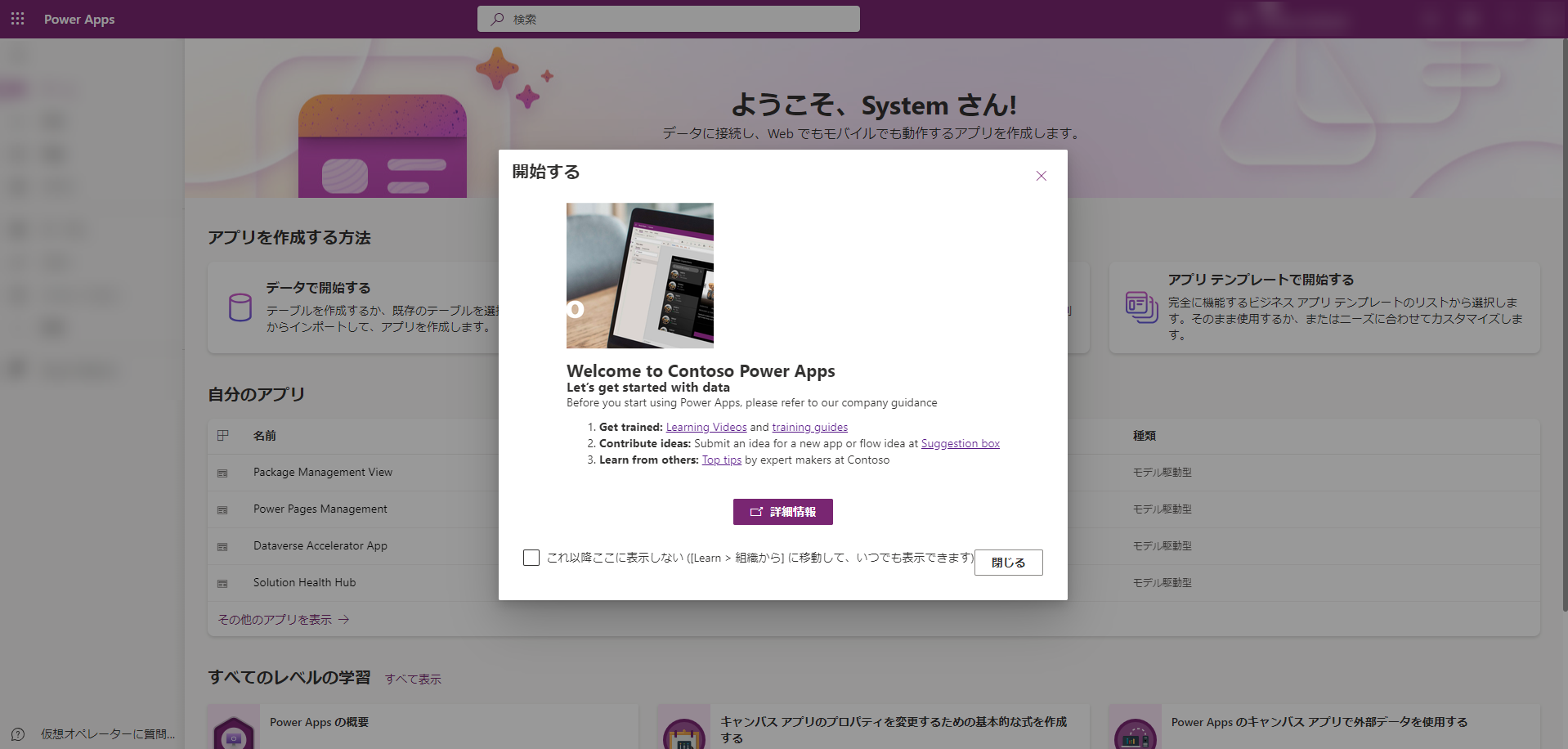Open the training guides link
The height and width of the screenshot is (749, 1568).
(x=809, y=427)
